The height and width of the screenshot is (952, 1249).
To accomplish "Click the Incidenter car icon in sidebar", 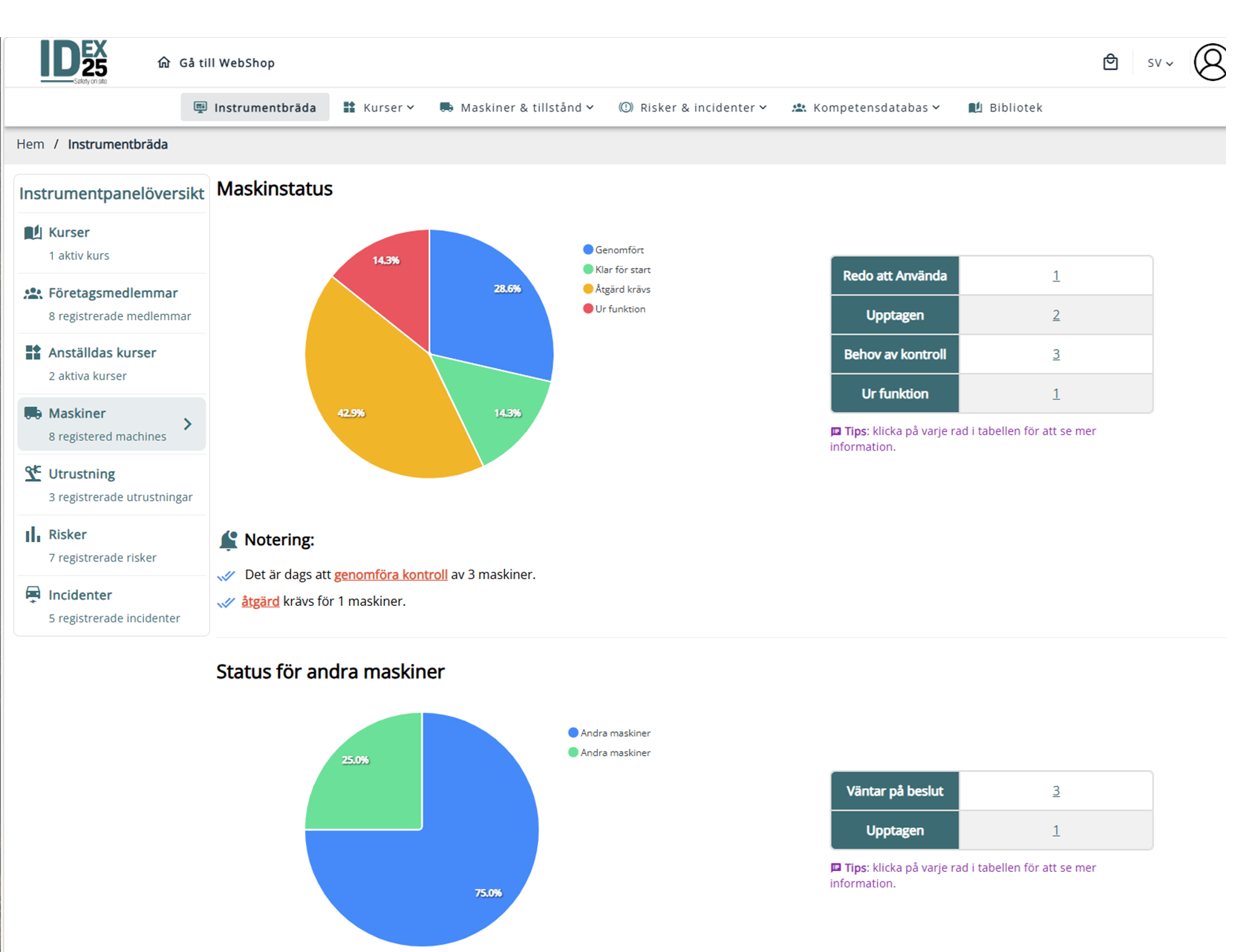I will (33, 595).
